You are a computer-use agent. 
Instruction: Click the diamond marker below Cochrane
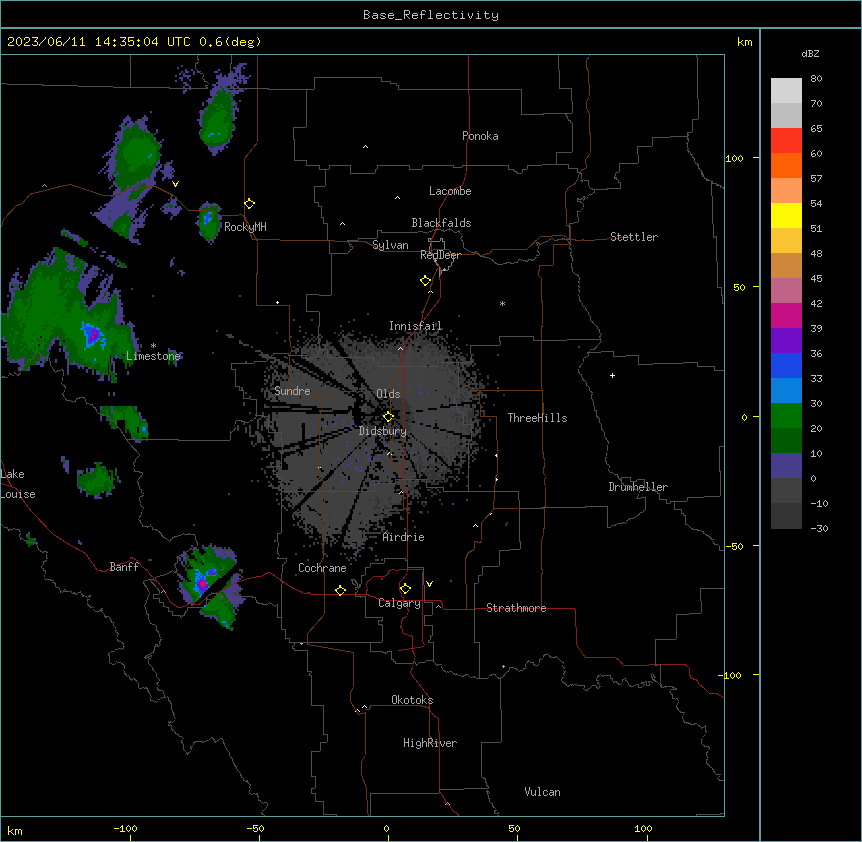(x=340, y=590)
